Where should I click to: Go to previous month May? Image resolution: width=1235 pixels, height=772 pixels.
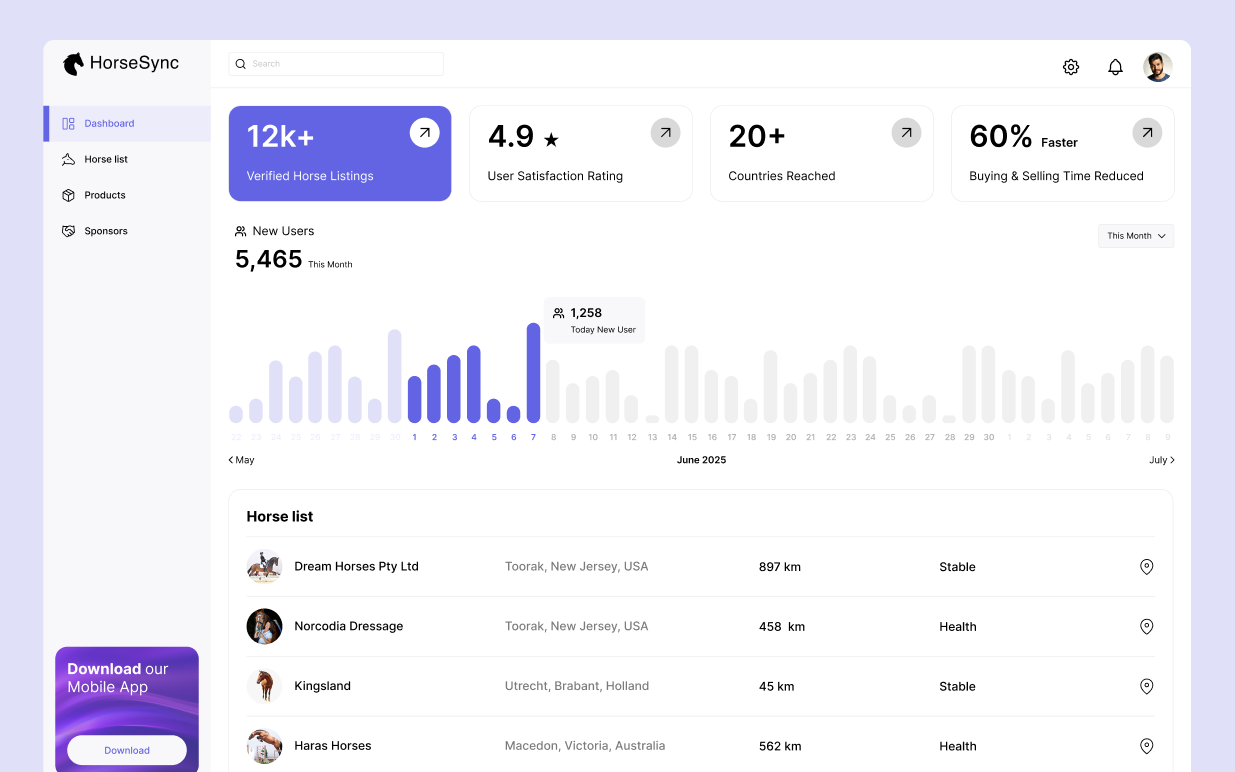tap(241, 460)
